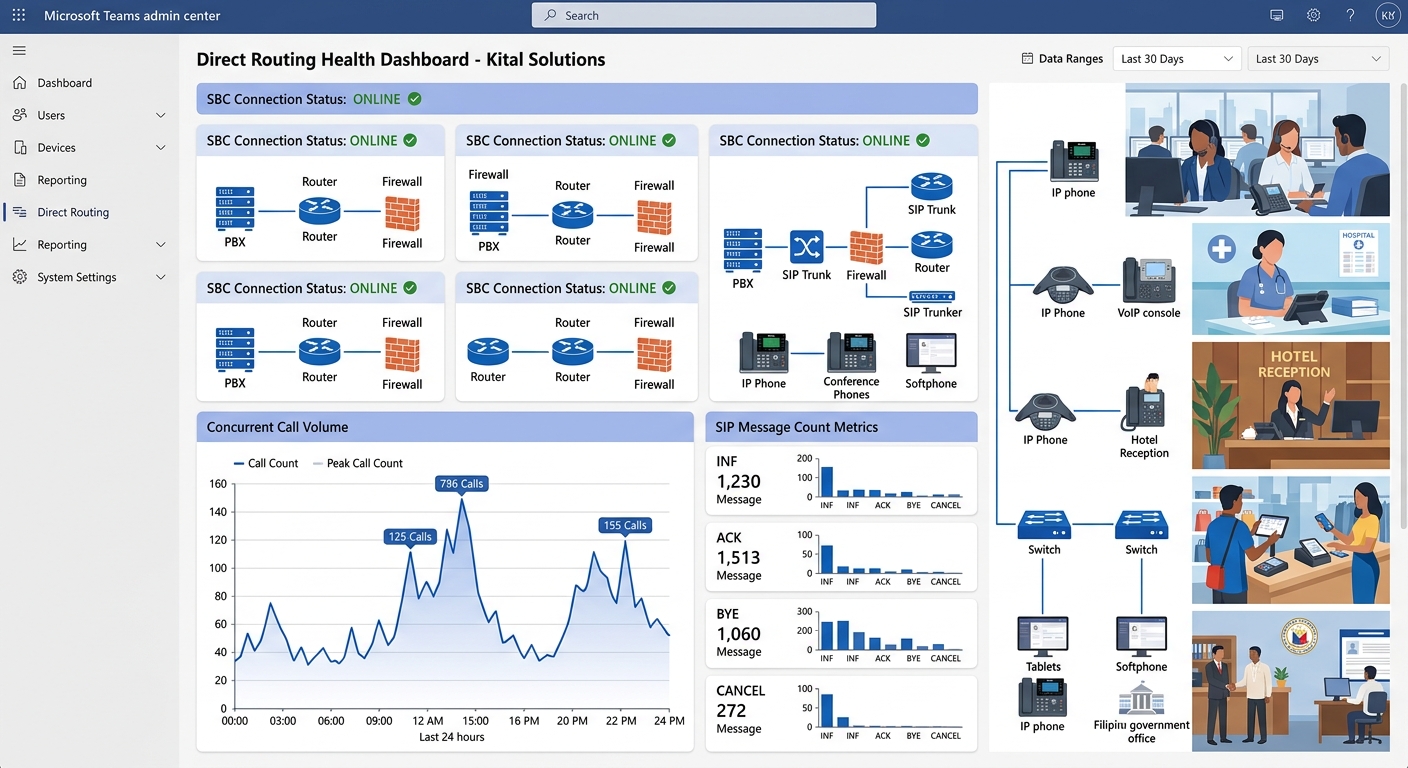
Task: Click the Tablets device icon
Action: (1042, 637)
